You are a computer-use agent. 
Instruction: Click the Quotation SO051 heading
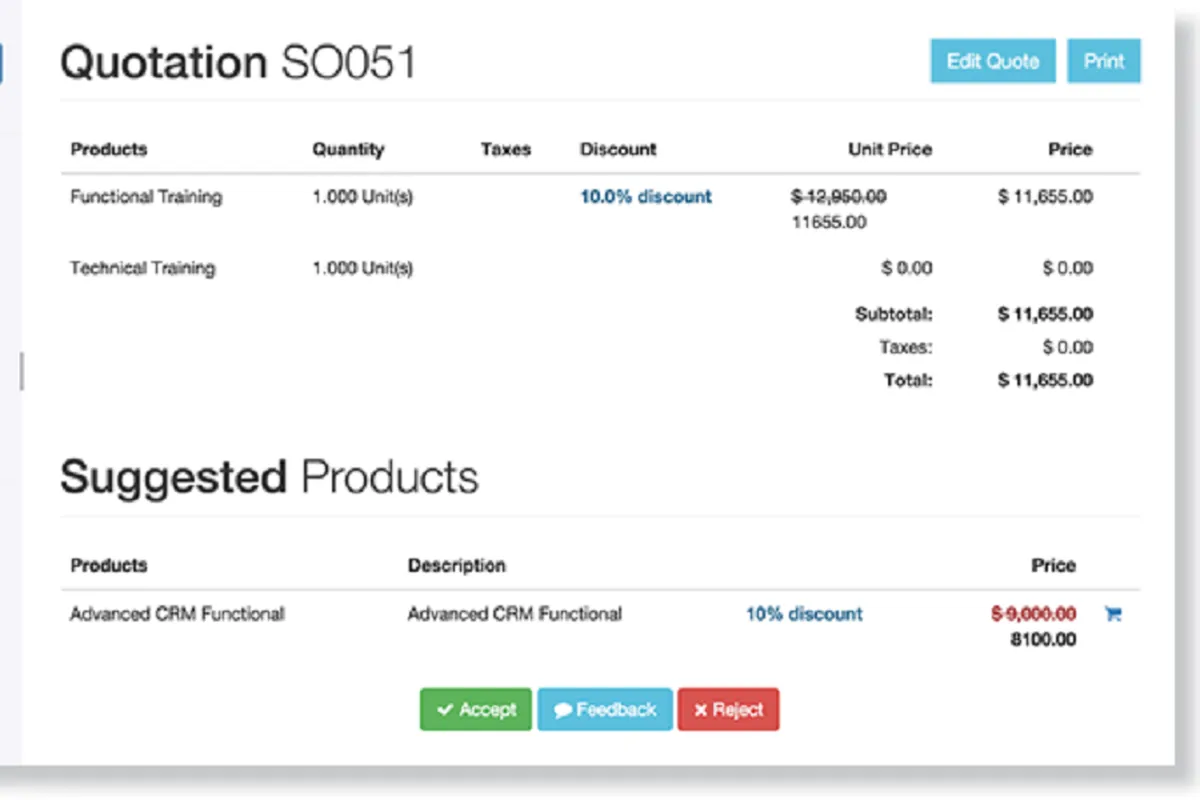pos(238,63)
